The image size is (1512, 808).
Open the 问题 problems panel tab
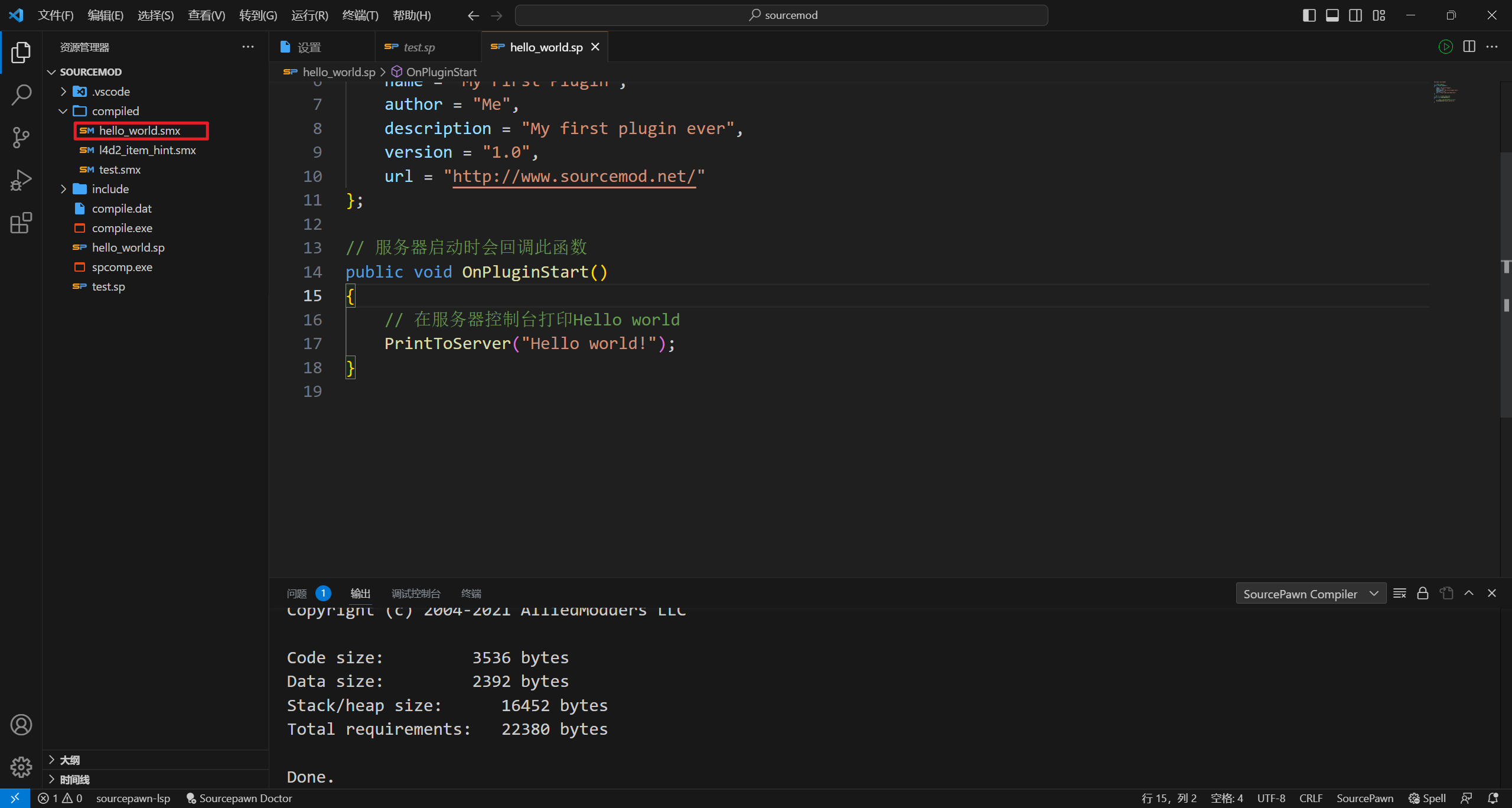[308, 594]
